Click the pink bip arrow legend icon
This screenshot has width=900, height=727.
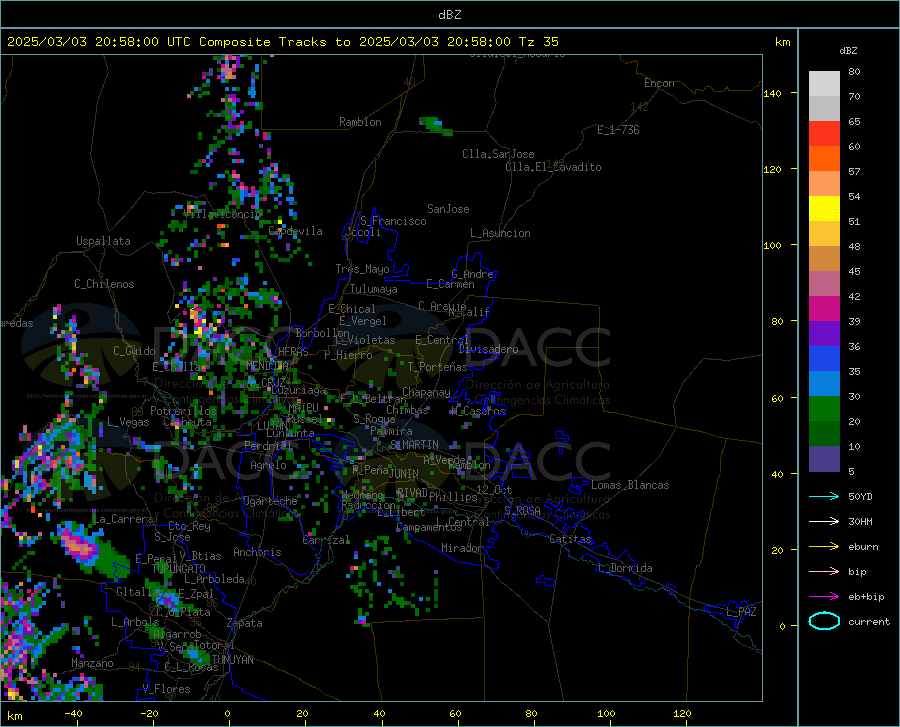pyautogui.click(x=824, y=572)
